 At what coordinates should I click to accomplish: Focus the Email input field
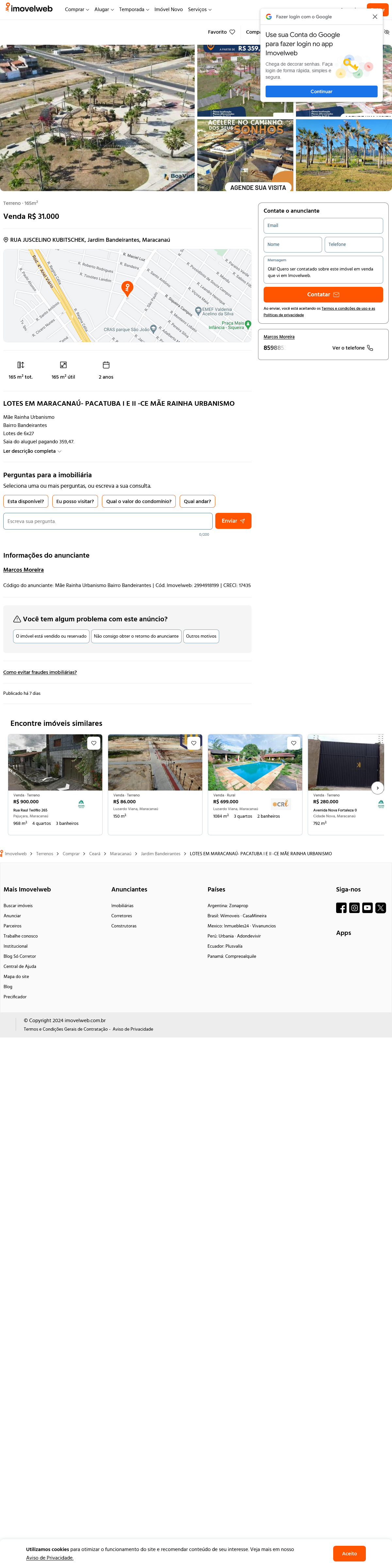323,226
